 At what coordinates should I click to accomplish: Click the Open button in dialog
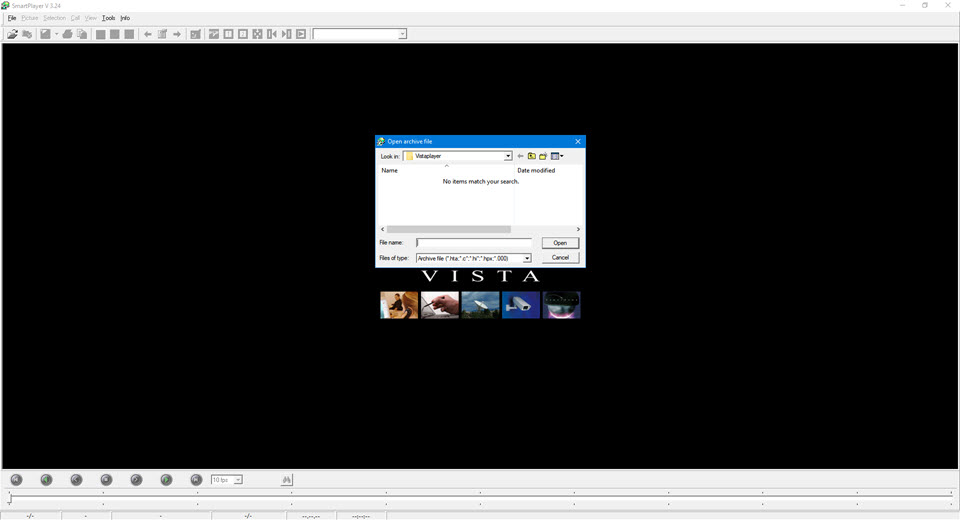560,243
